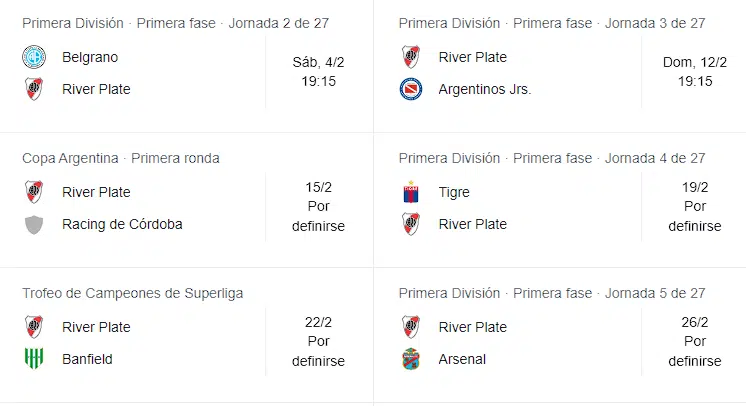Click River Plate crest in Belgrano match
Image resolution: width=746 pixels, height=406 pixels.
(34, 89)
